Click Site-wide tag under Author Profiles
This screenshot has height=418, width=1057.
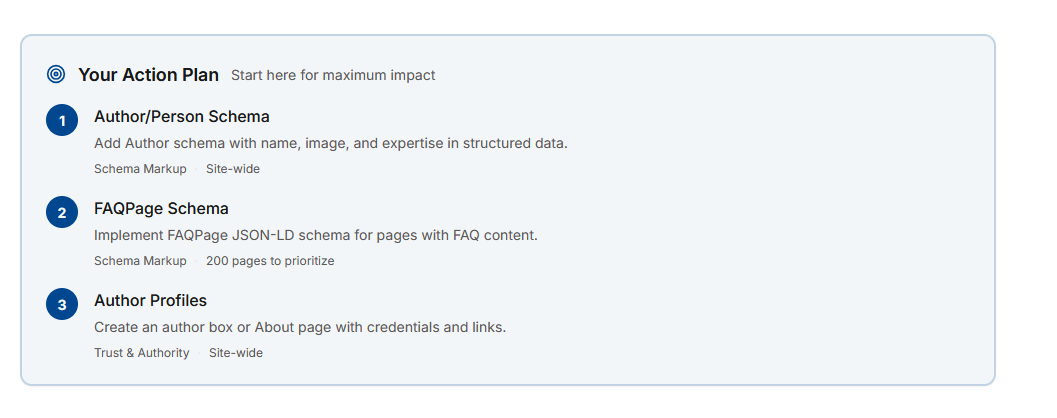point(236,353)
